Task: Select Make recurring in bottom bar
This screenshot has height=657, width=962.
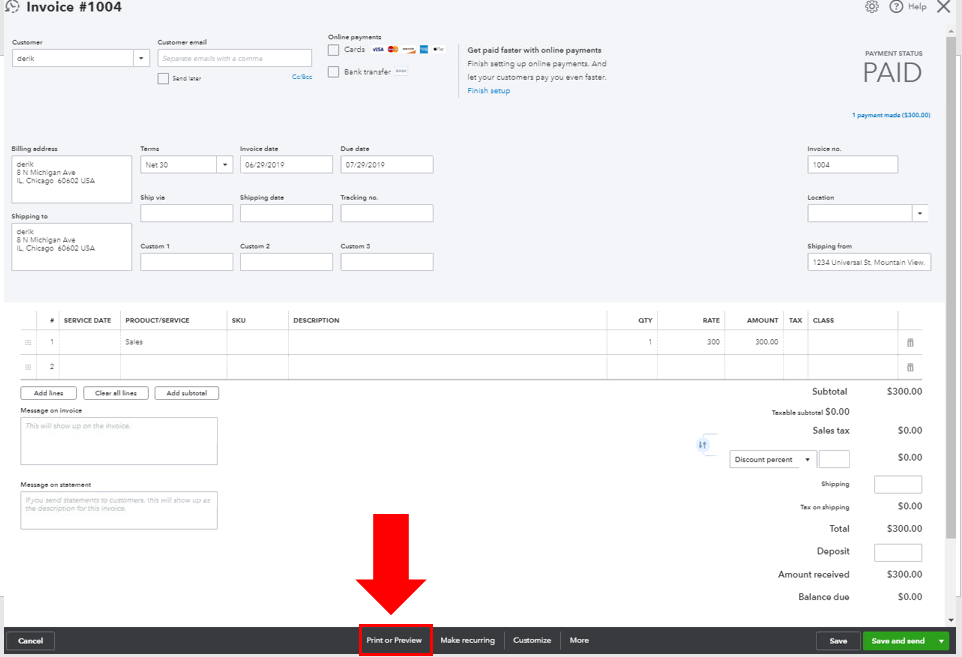Action: [468, 640]
